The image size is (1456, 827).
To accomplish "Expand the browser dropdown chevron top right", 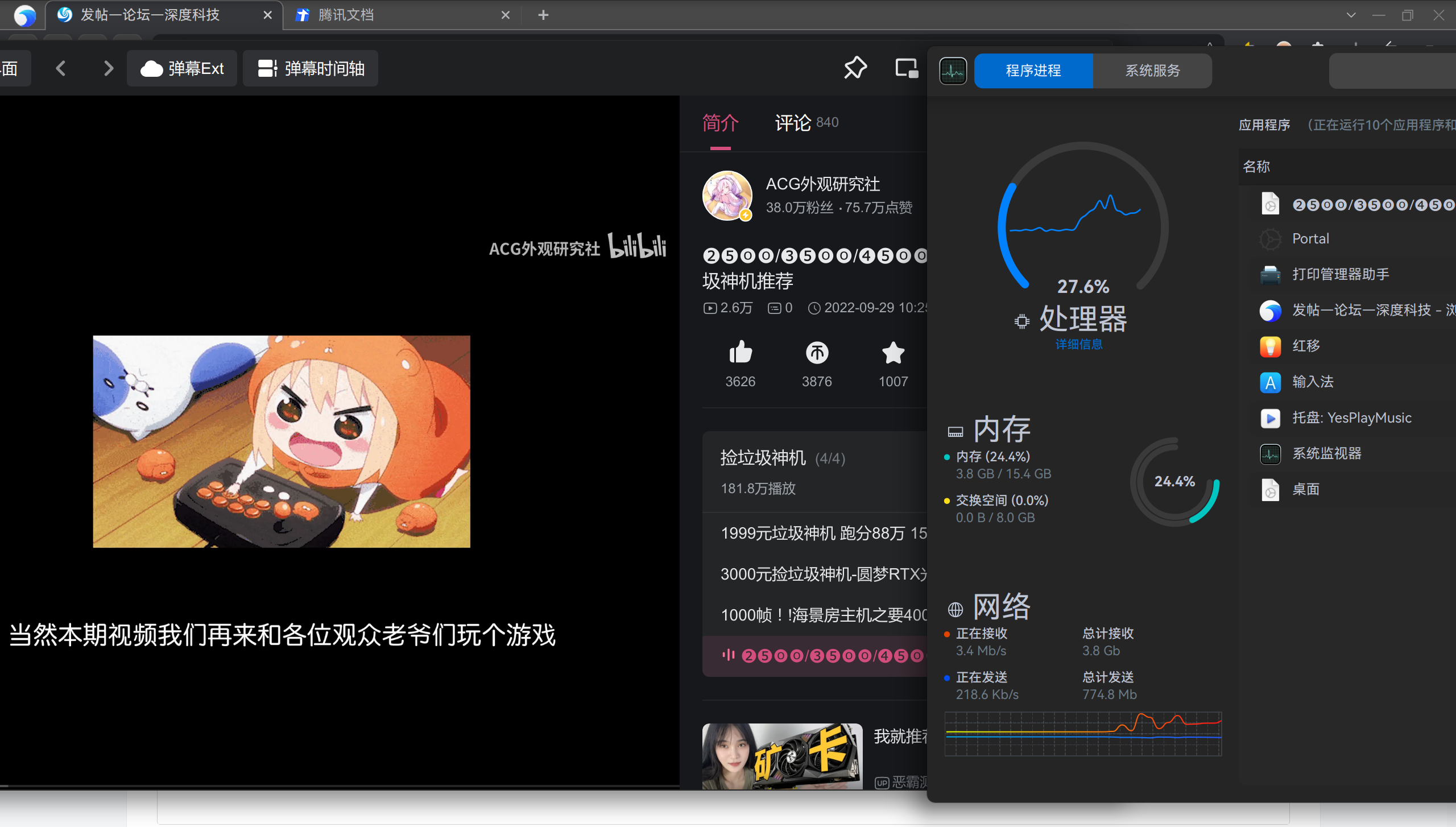I will (1350, 15).
